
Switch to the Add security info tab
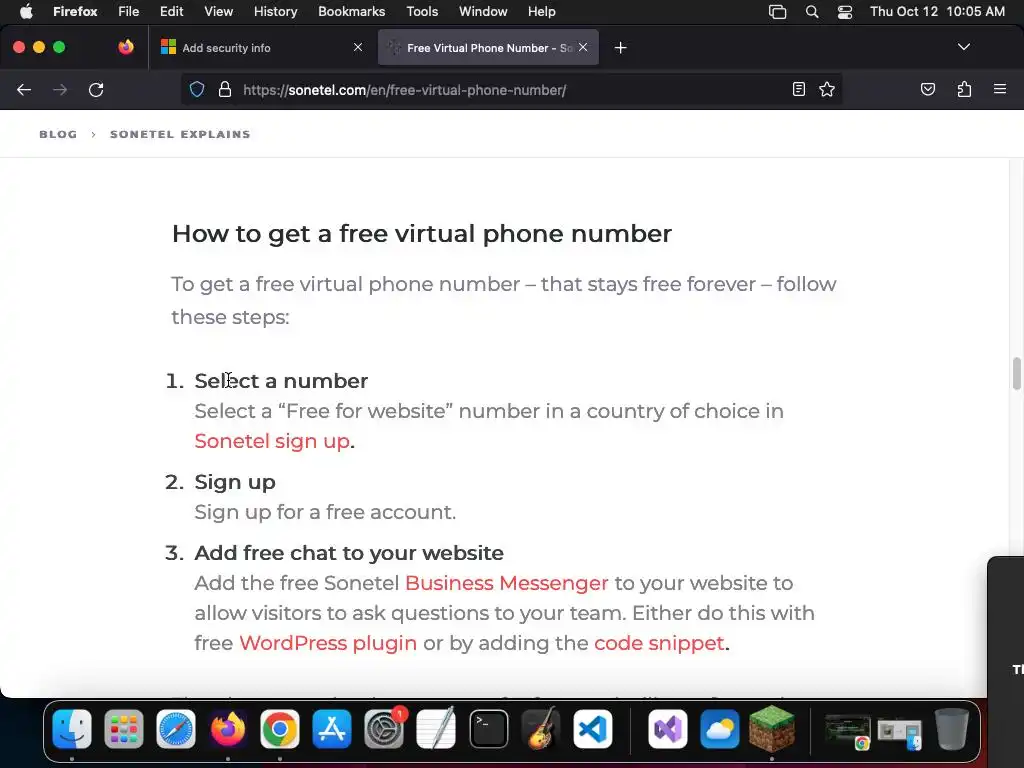pyautogui.click(x=261, y=48)
